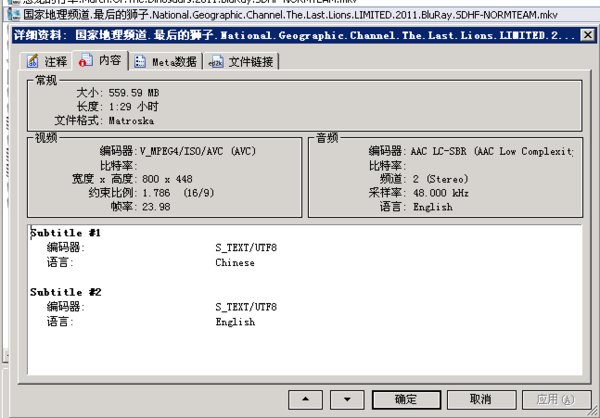Click the length value 1:29 小时
The height and width of the screenshot is (418, 600).
[134, 107]
